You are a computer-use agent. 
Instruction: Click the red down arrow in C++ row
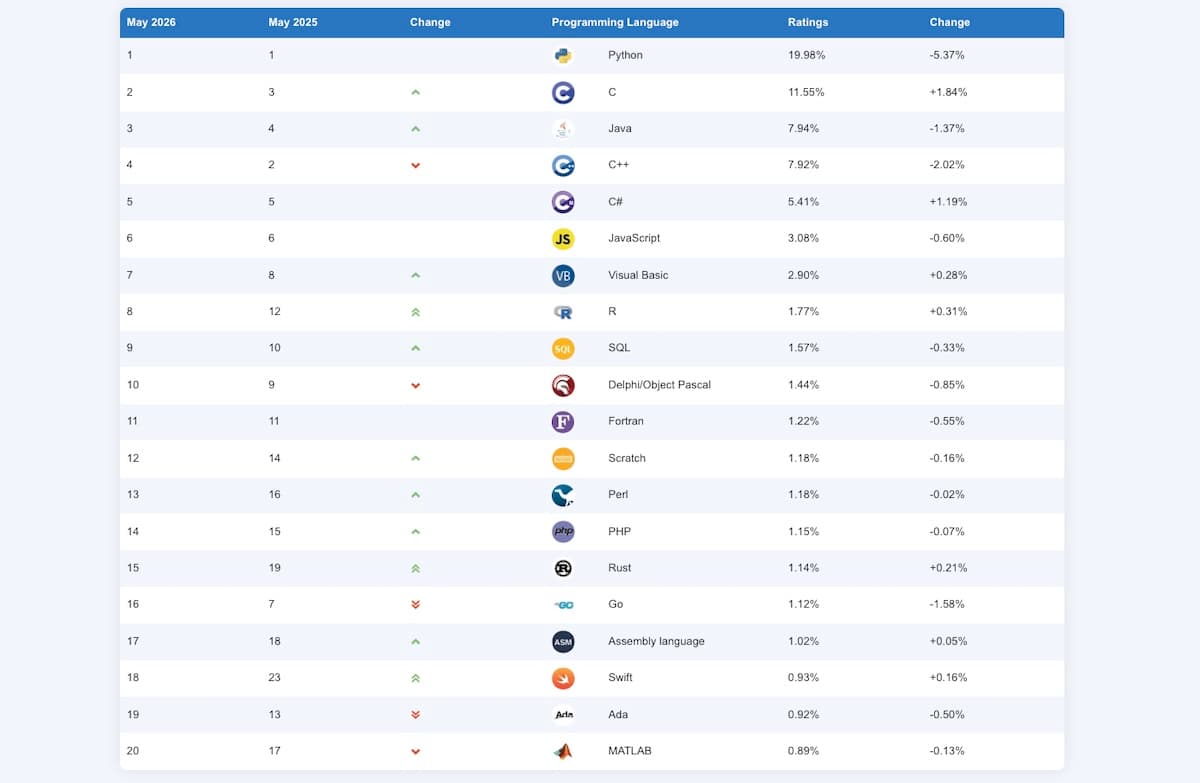(x=416, y=165)
